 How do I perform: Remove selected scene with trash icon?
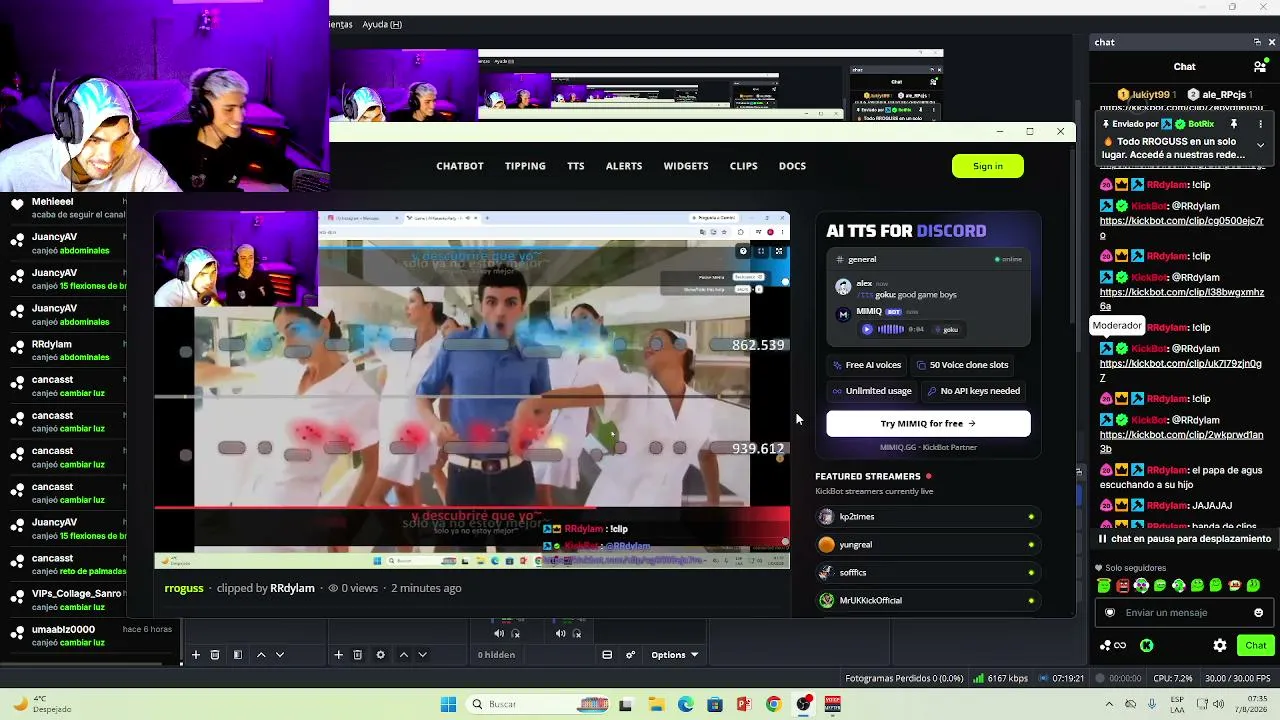point(215,655)
